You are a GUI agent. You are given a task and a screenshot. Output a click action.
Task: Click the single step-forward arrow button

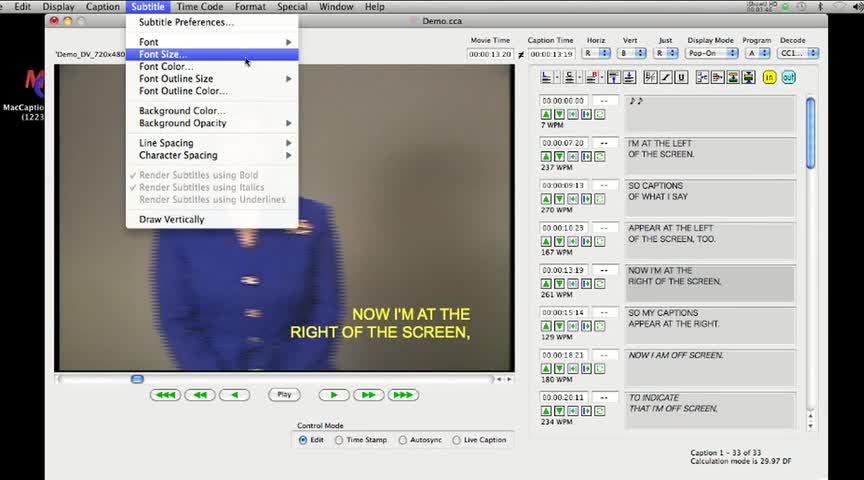[334, 395]
